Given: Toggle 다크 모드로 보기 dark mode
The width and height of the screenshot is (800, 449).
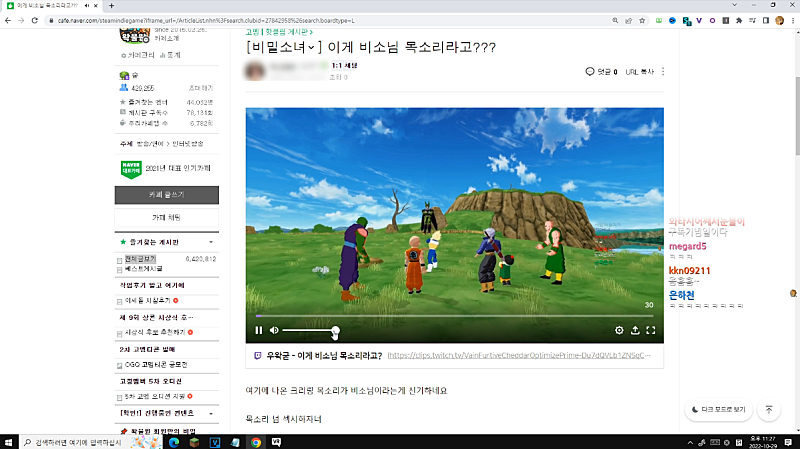Looking at the screenshot, I should click(718, 410).
